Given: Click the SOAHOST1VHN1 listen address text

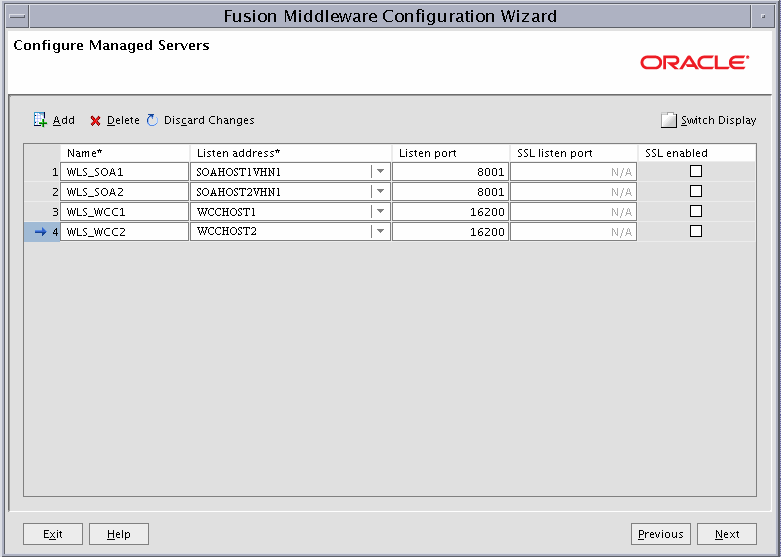Looking at the screenshot, I should pyautogui.click(x=239, y=172).
